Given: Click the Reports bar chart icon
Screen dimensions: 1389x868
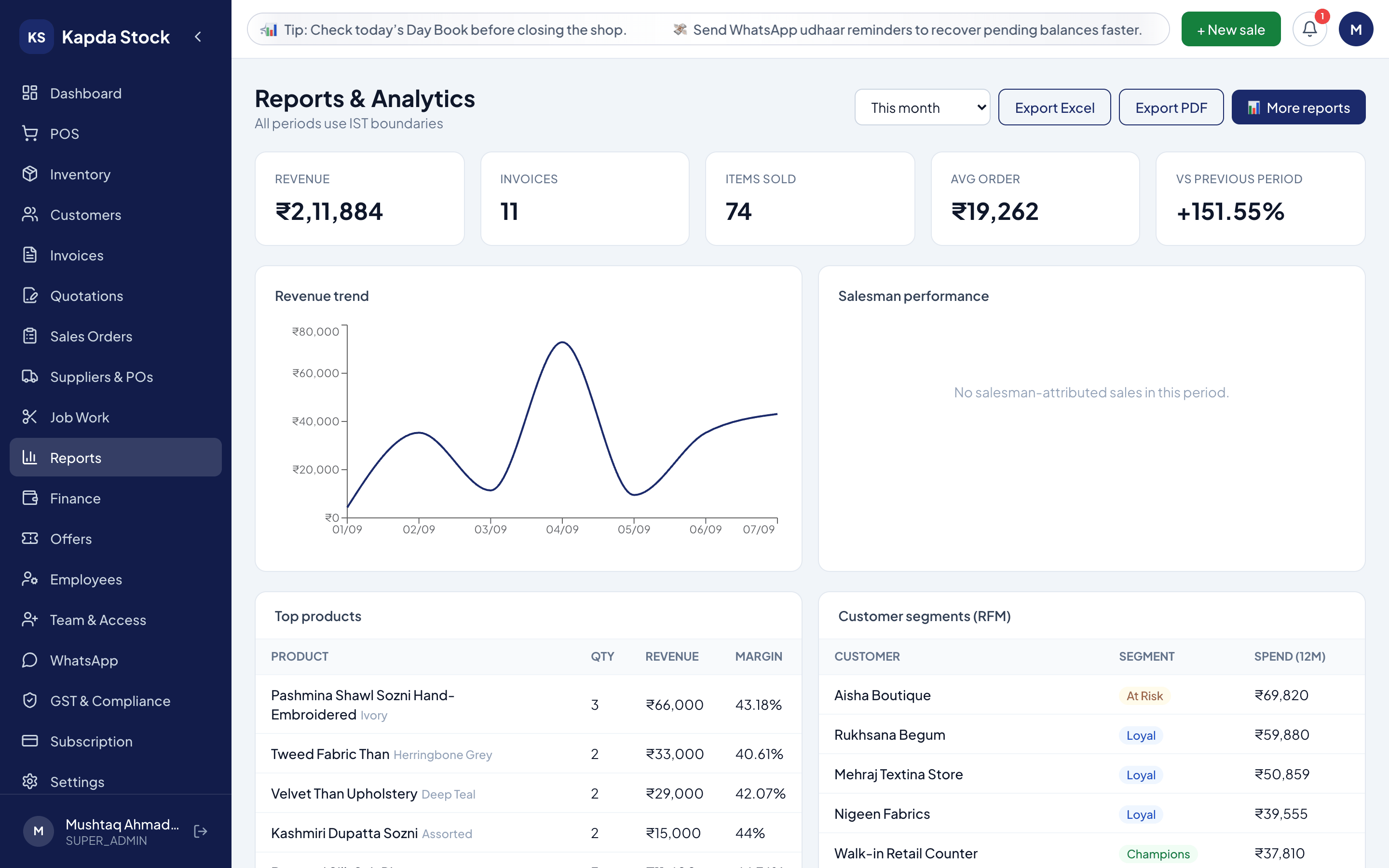Looking at the screenshot, I should coord(30,458).
